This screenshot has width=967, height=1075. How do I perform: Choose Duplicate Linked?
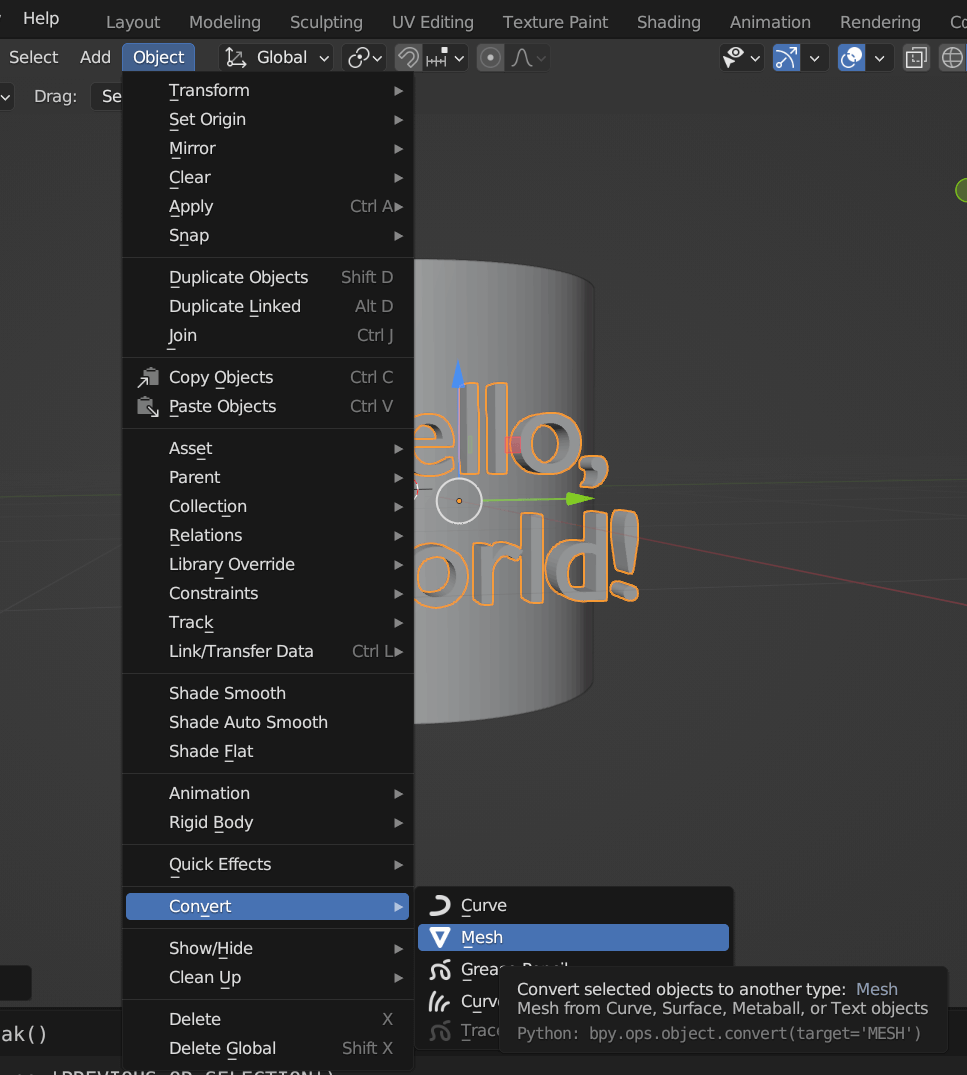pyautogui.click(x=267, y=306)
